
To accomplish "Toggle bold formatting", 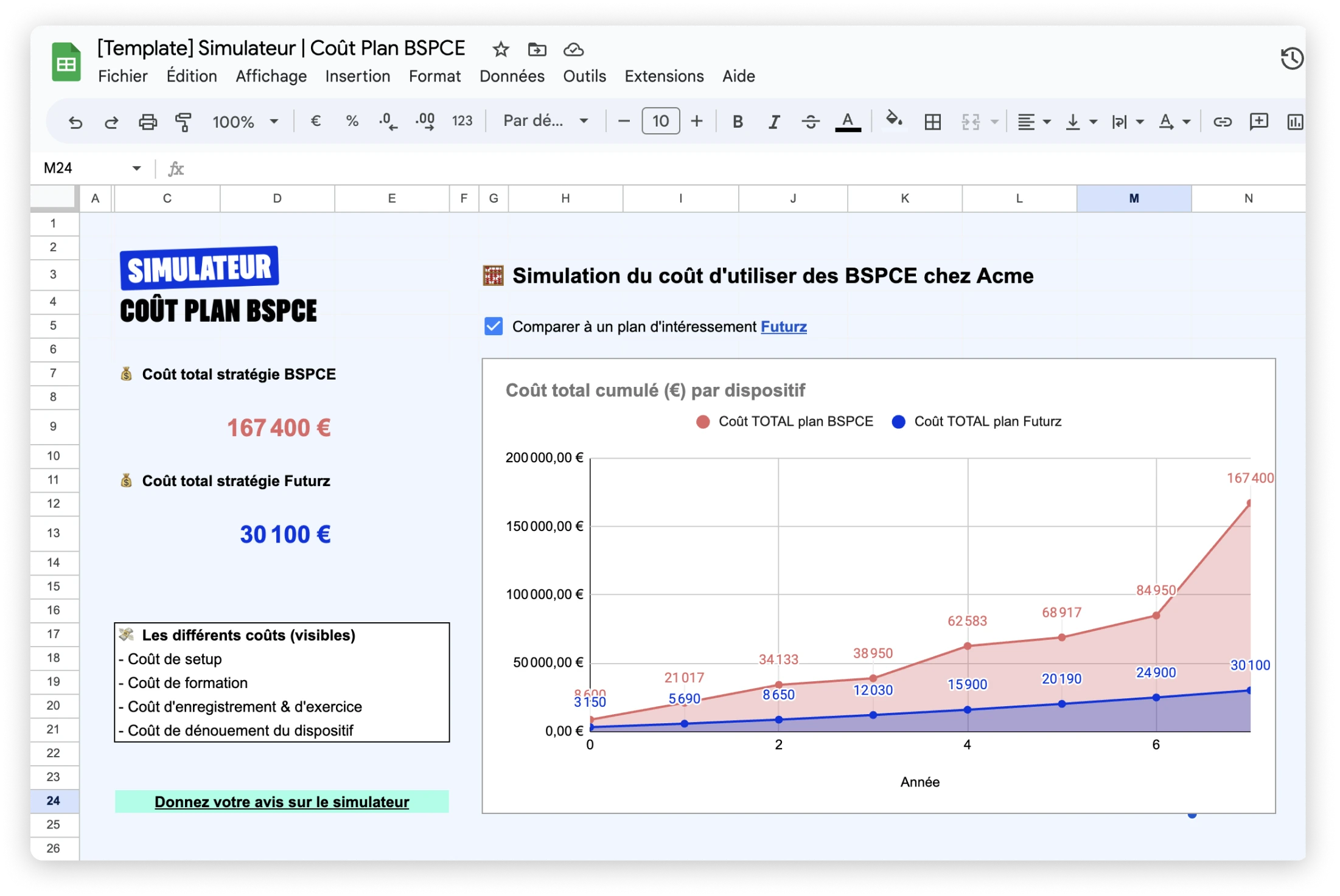I will coord(738,122).
